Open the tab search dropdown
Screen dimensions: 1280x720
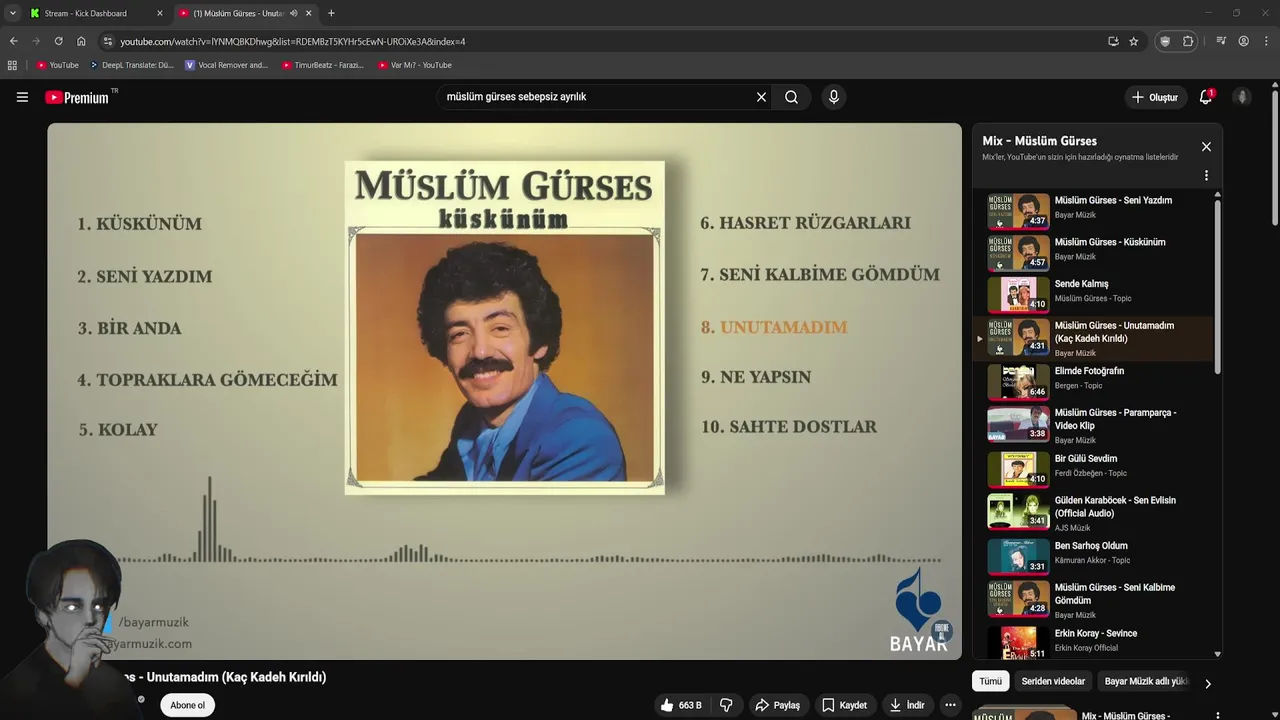(x=12, y=13)
